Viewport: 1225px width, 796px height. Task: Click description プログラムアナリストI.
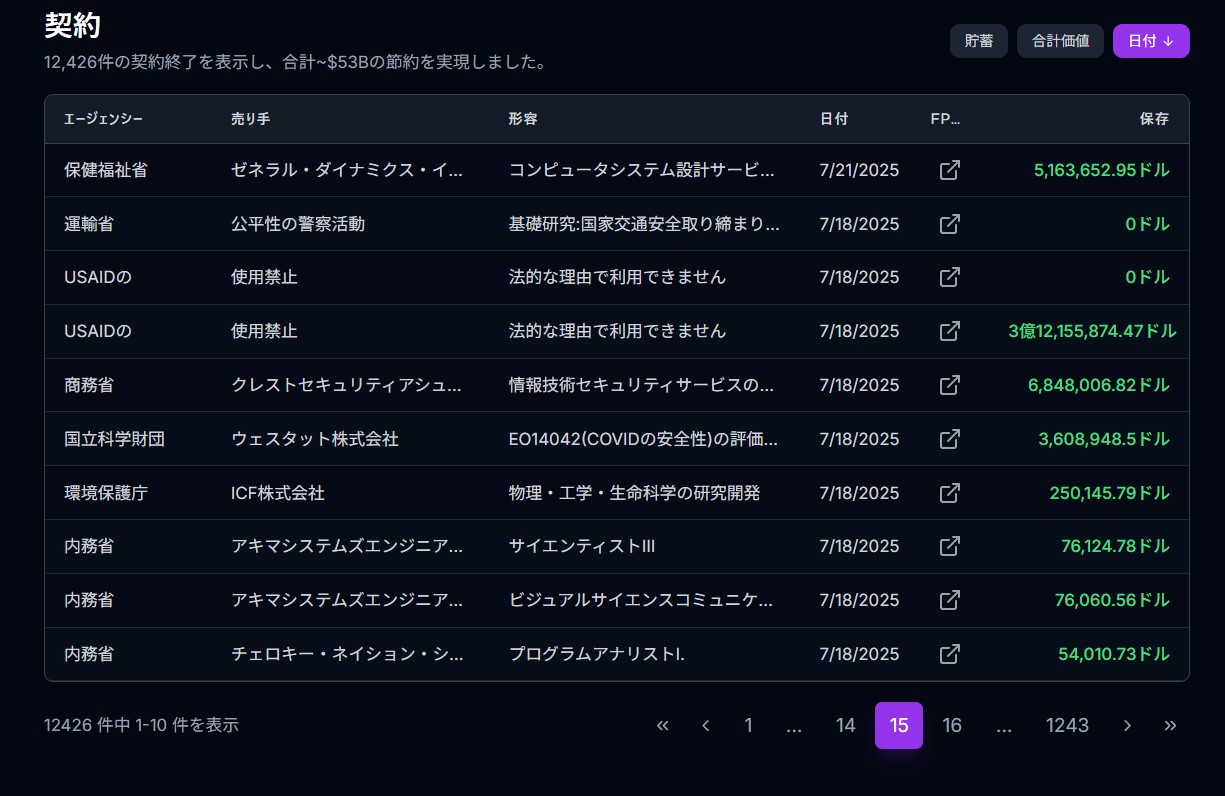597,654
